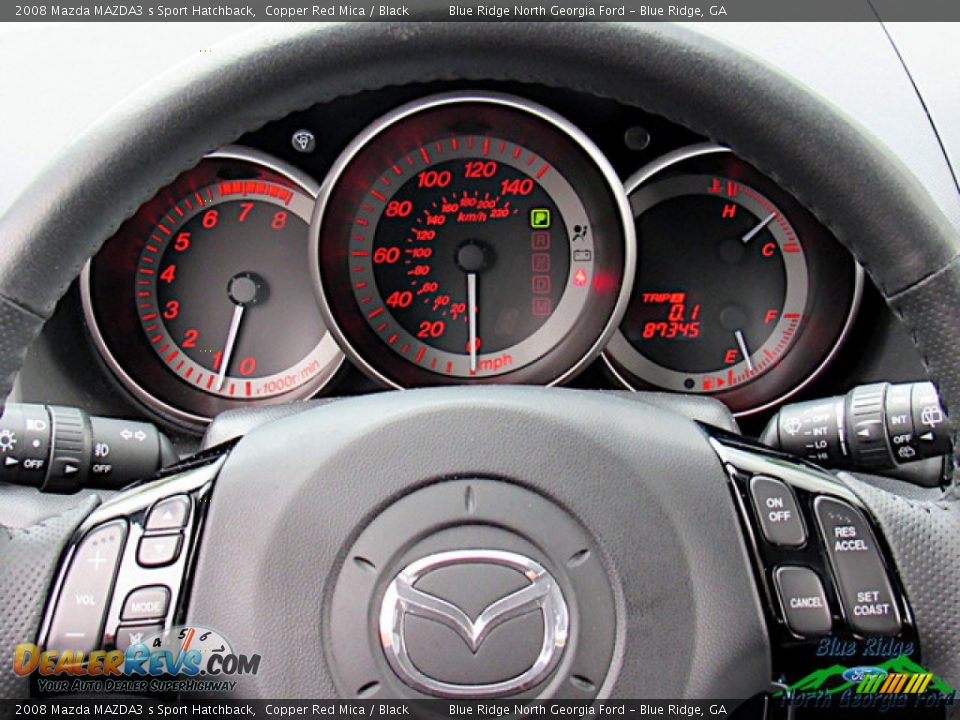Turn the rear wiper to OFF
Image resolution: width=960 pixels, height=720 pixels.
point(902,438)
